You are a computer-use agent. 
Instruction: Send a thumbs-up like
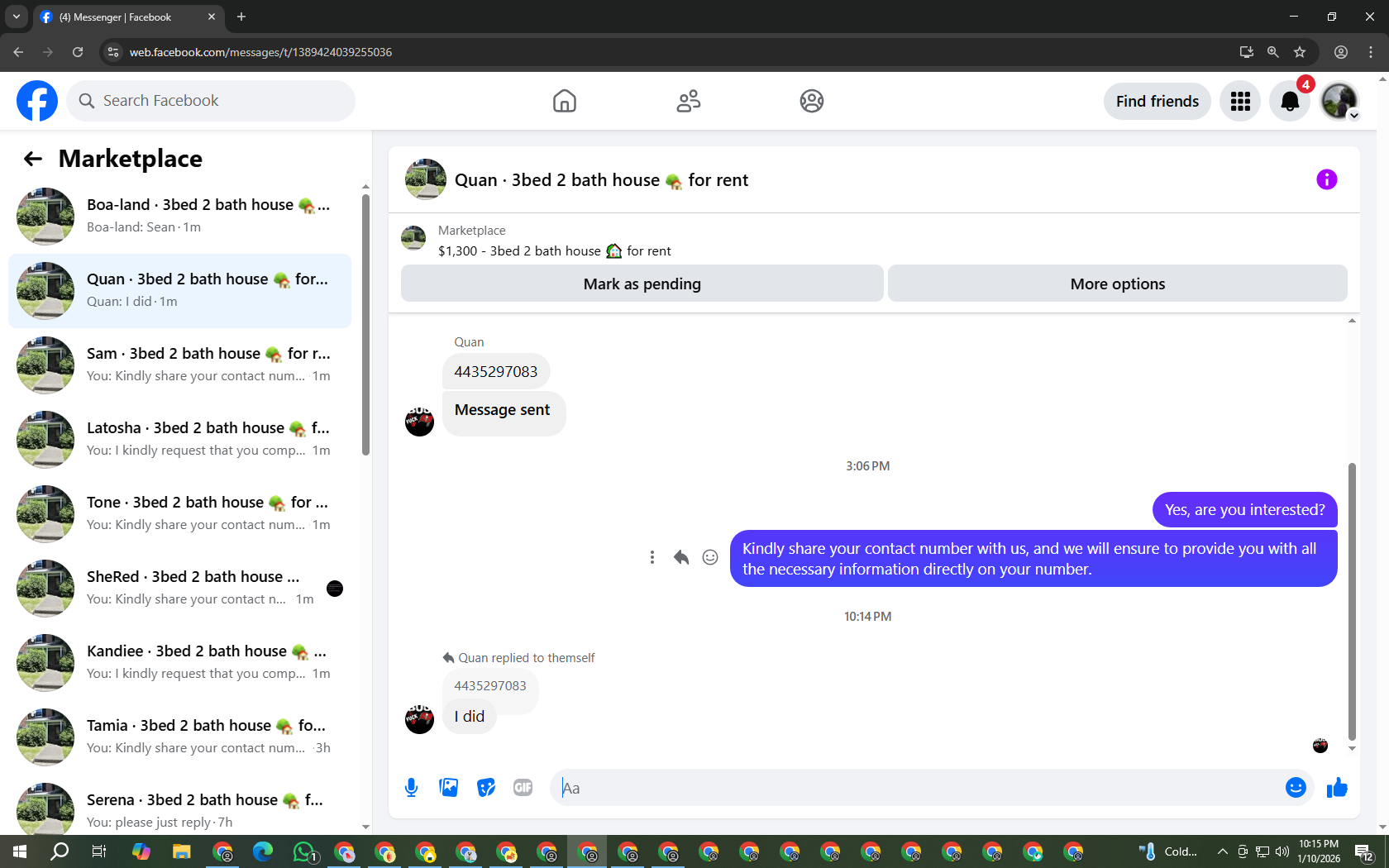pyautogui.click(x=1337, y=788)
